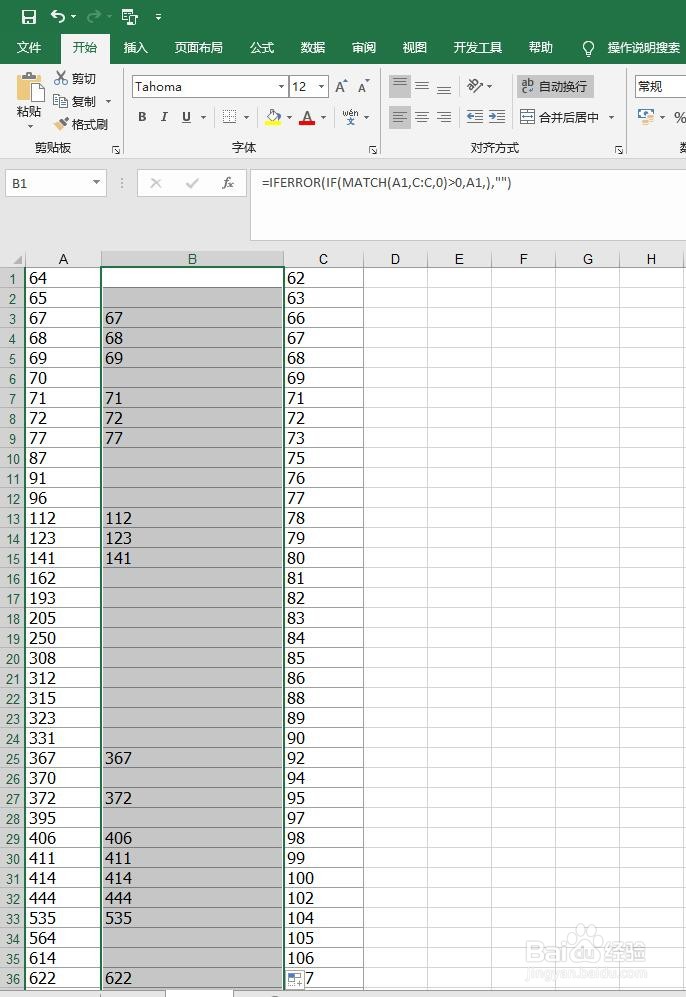
Task: Open the 文件 menu
Action: click(x=29, y=48)
